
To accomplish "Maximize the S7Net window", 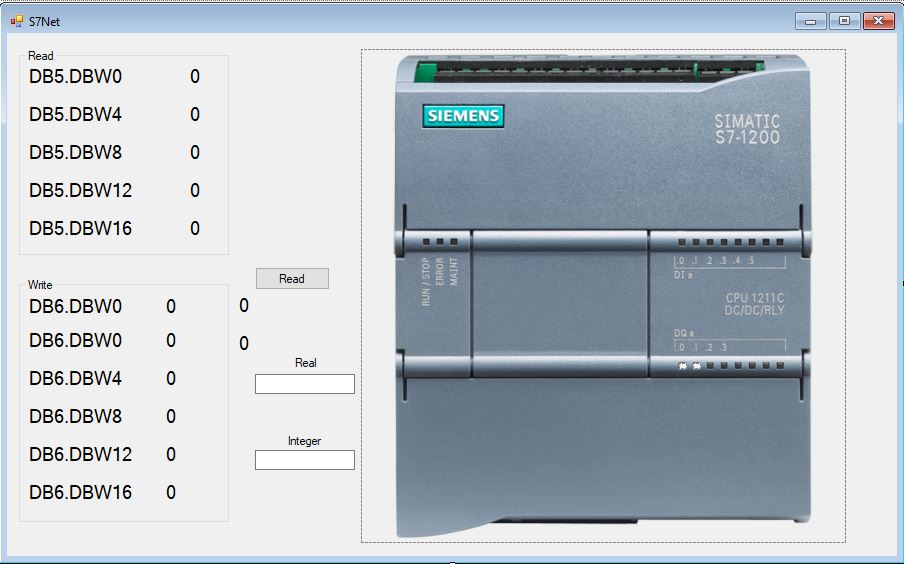I will [x=844, y=21].
